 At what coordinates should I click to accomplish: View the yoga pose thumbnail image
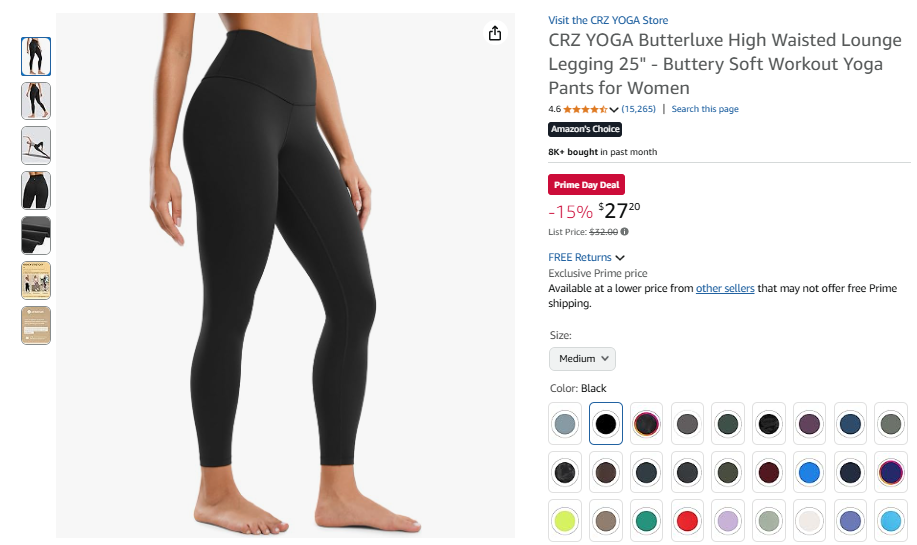point(36,146)
